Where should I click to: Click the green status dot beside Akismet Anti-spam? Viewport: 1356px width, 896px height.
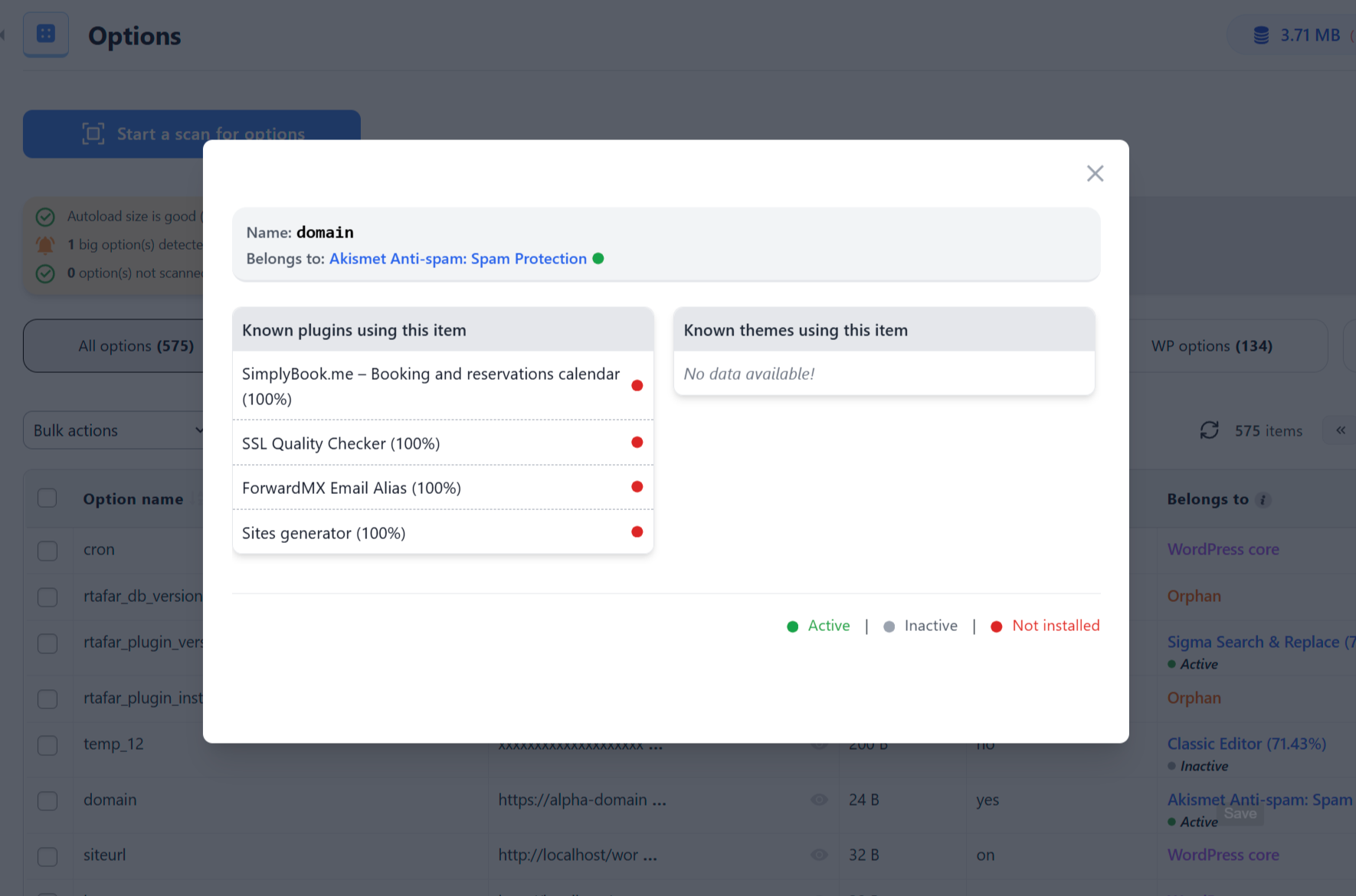[598, 259]
